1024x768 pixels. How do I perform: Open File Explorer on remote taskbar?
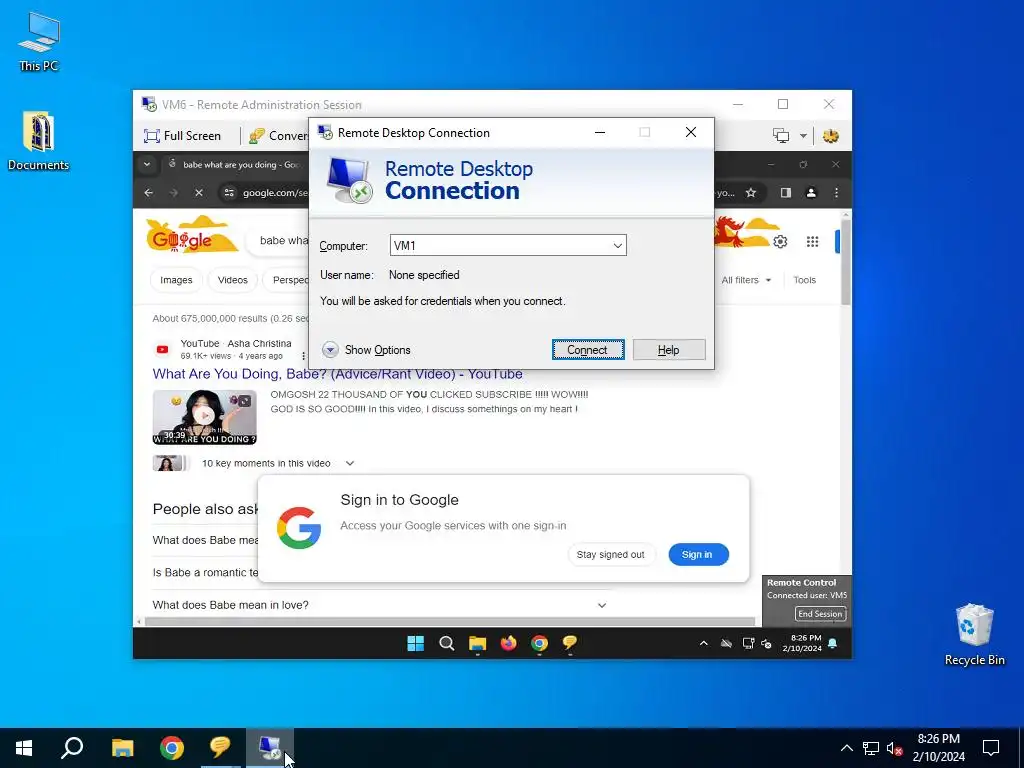[477, 644]
